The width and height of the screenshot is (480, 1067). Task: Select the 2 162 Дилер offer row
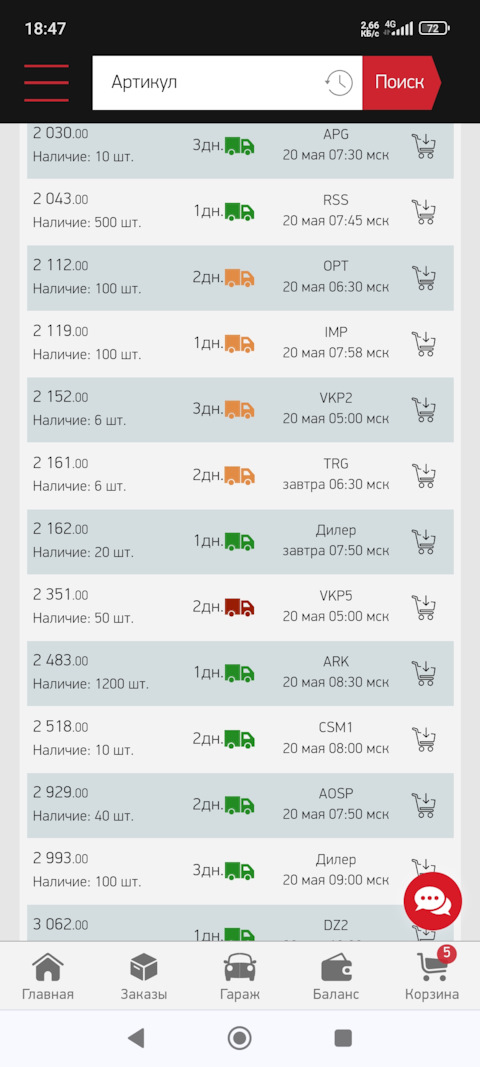(x=240, y=541)
